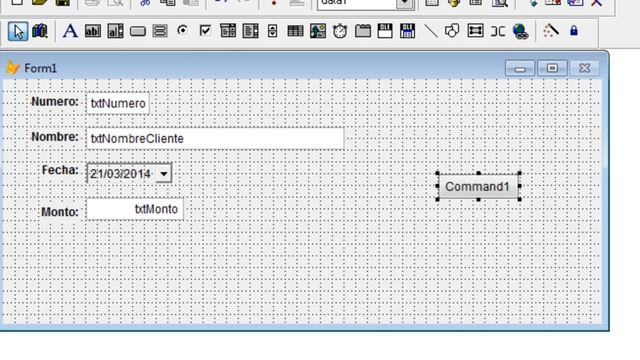The width and height of the screenshot is (640, 360).
Task: Select the Spinner control tool
Action: pyautogui.click(x=273, y=31)
